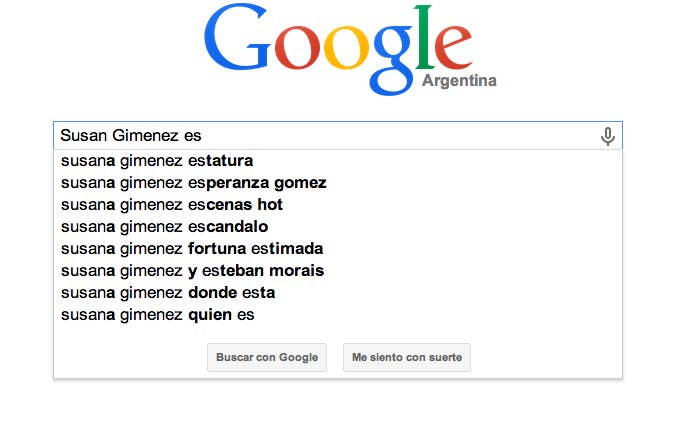Click the first red o in the Google logo

pos(297,48)
